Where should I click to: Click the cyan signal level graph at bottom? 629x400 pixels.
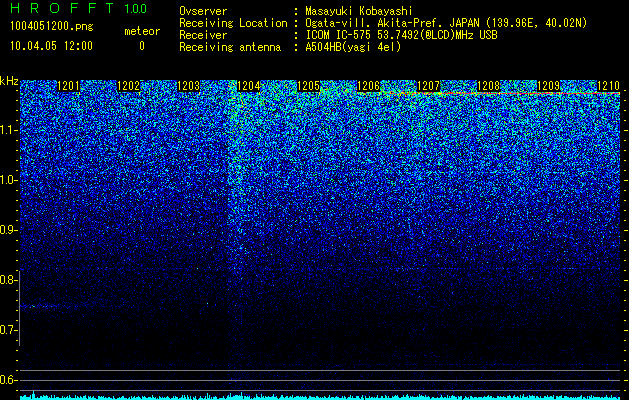point(320,396)
